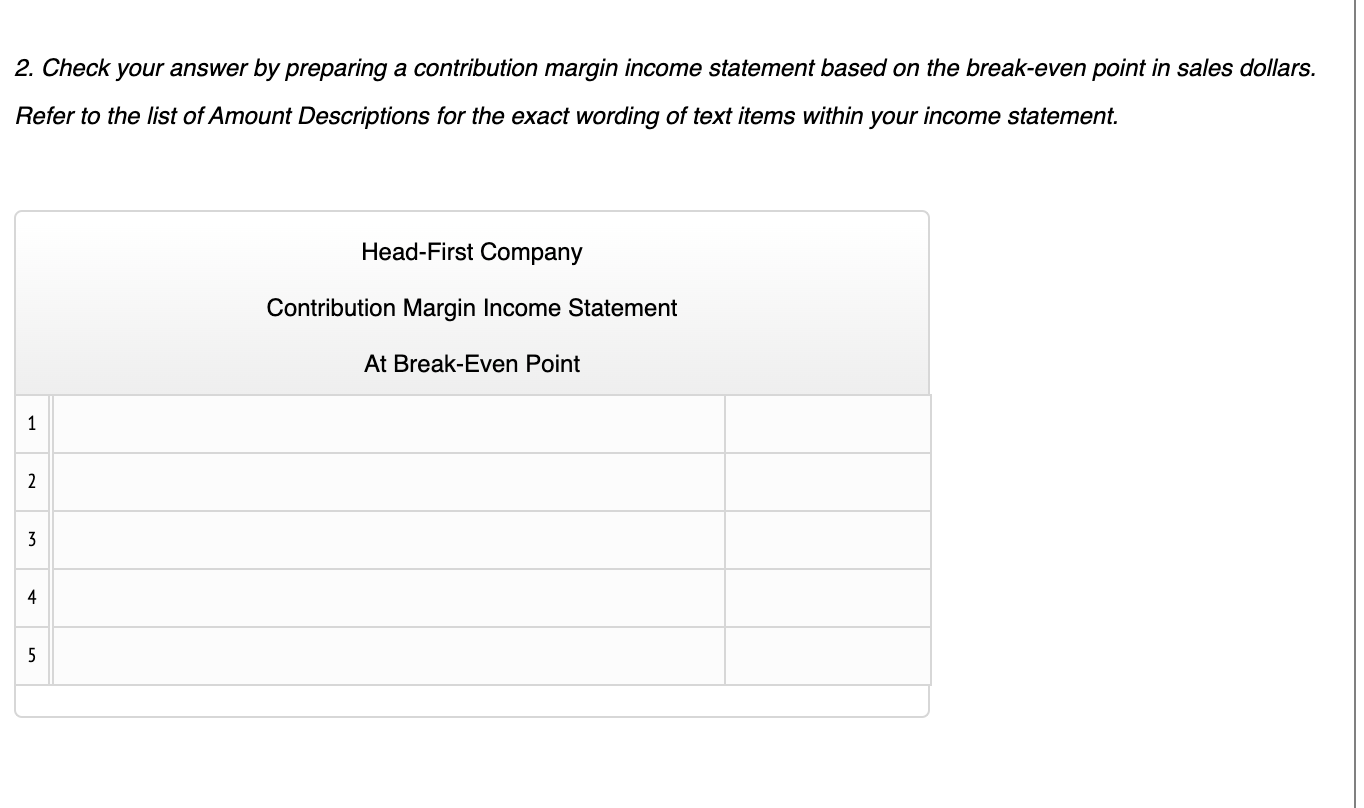The image size is (1364, 808).
Task: Select the row number 5 label
Action: 32,656
